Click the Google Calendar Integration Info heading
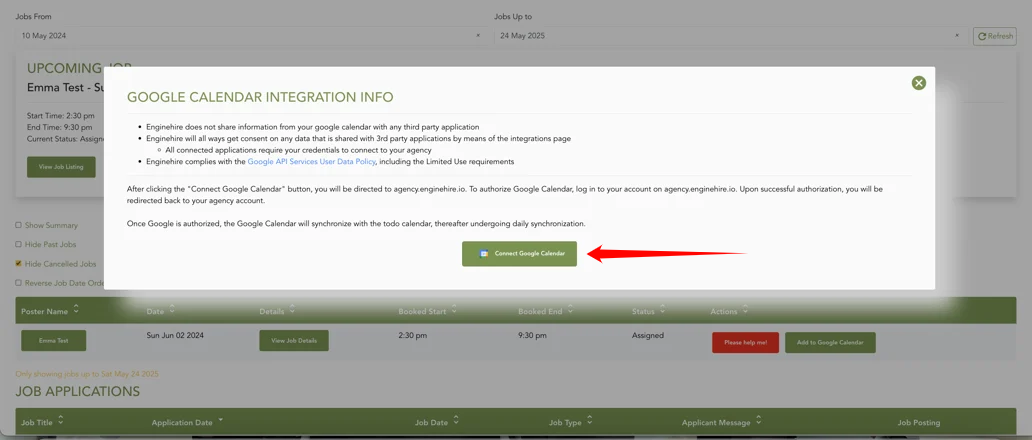Screen dimensions: 1032x440 coord(260,97)
